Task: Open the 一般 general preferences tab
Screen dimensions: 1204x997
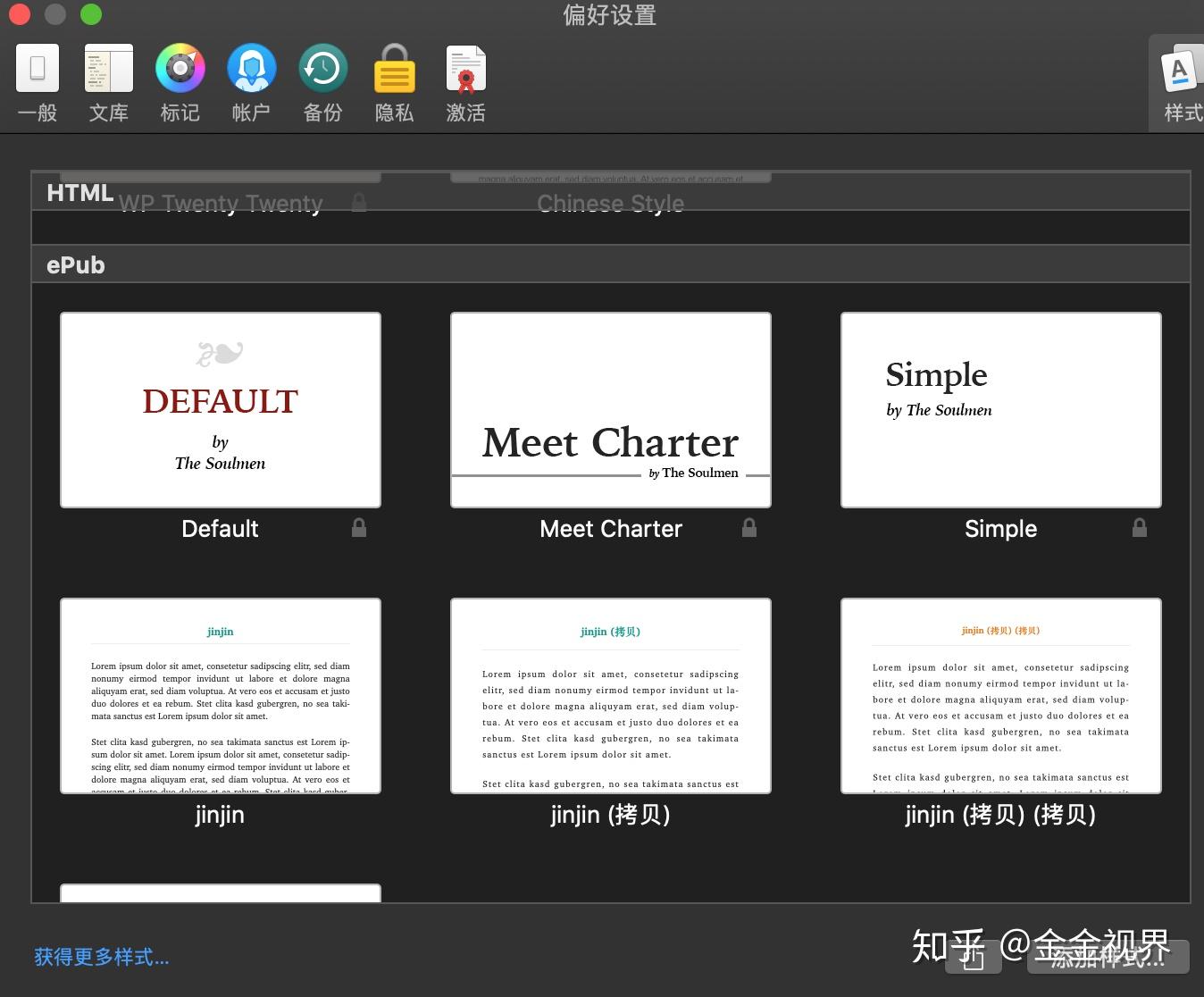Action: coord(38,83)
